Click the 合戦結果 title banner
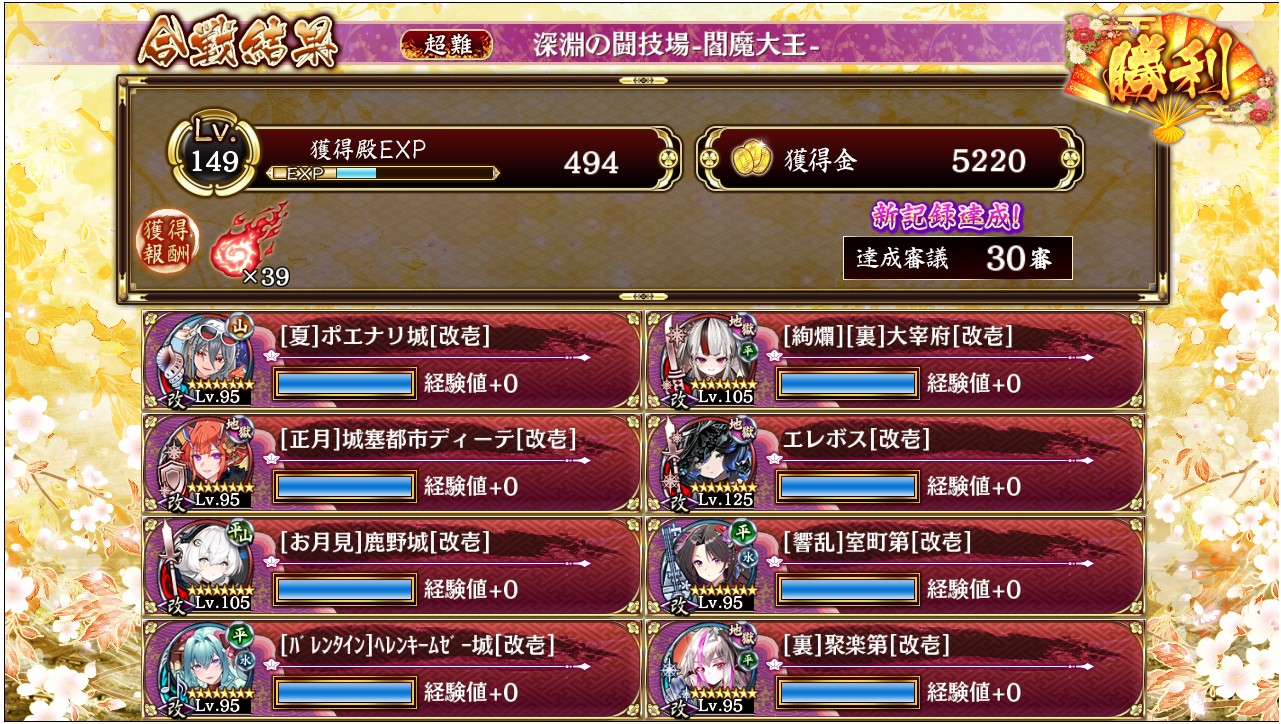This screenshot has width=1281, height=724. point(237,44)
